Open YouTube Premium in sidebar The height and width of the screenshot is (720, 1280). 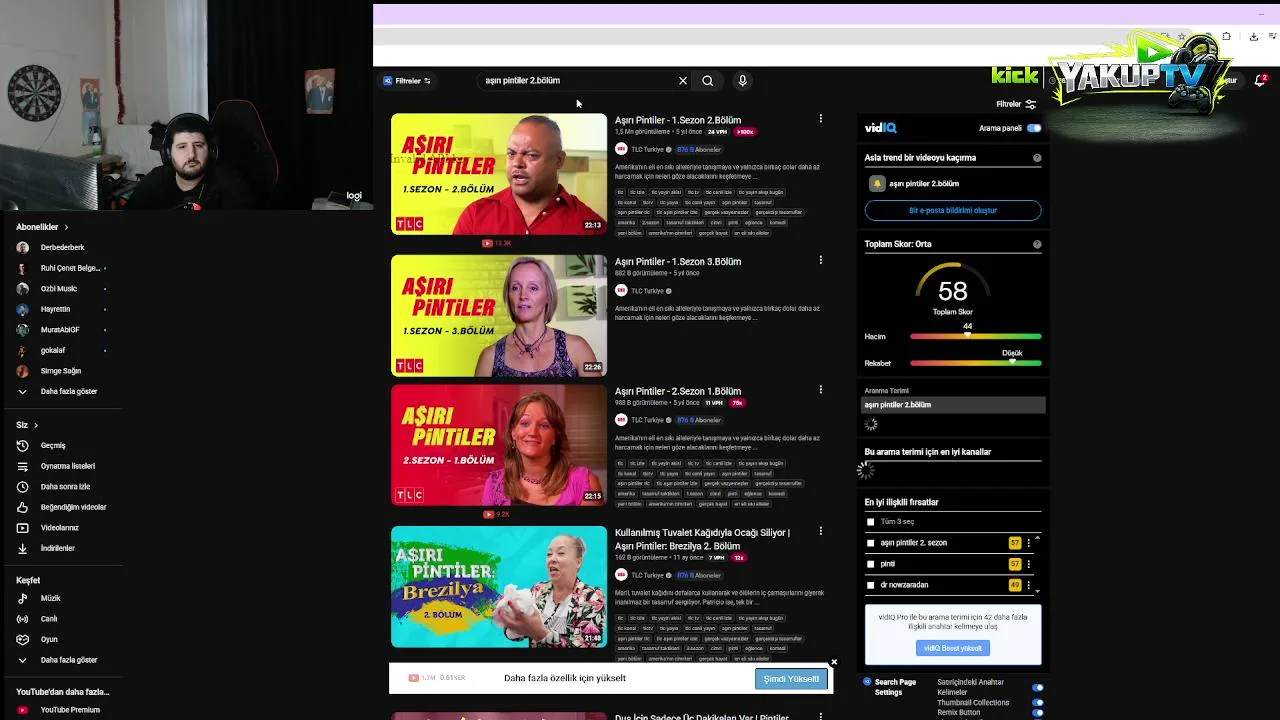click(60, 710)
